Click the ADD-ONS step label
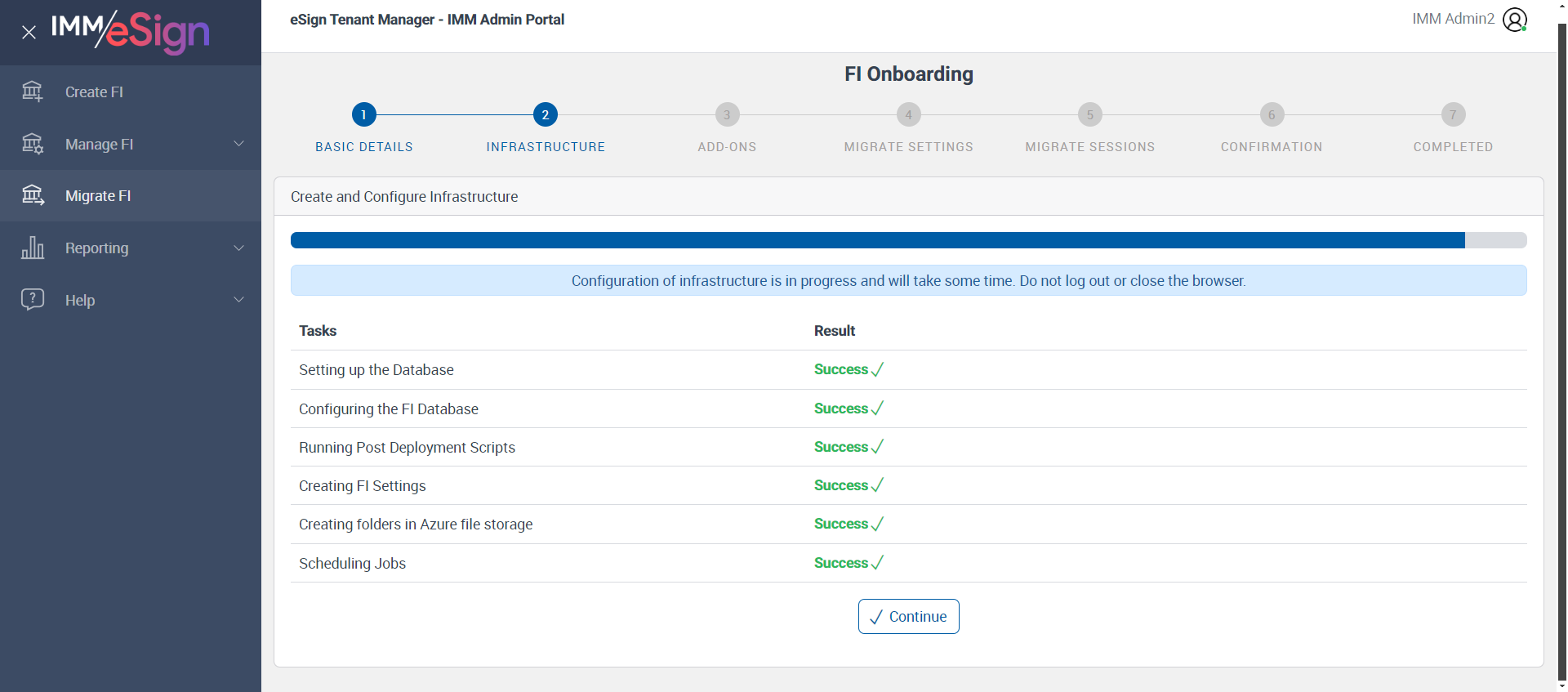Image resolution: width=1568 pixels, height=692 pixels. (x=727, y=147)
